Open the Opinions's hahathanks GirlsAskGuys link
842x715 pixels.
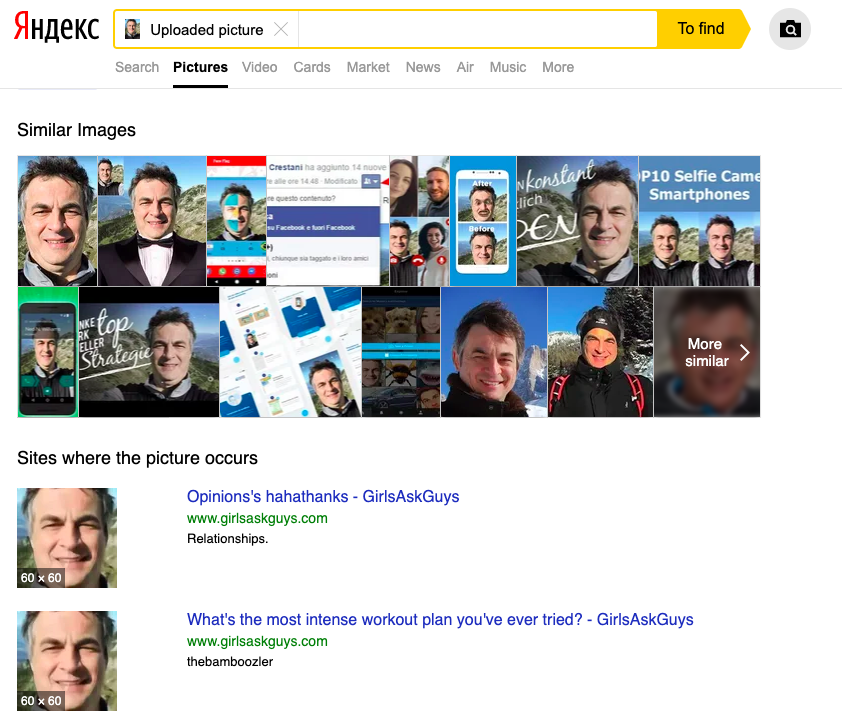pos(323,497)
